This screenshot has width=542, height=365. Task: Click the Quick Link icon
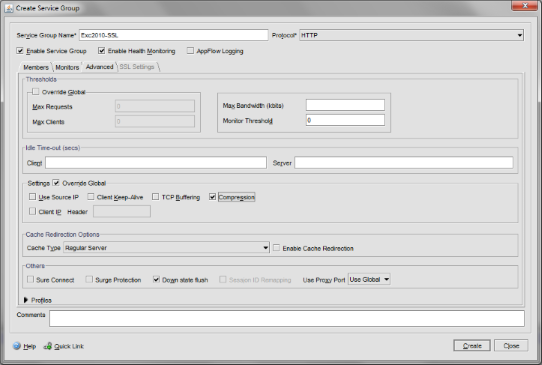[x=48, y=346]
